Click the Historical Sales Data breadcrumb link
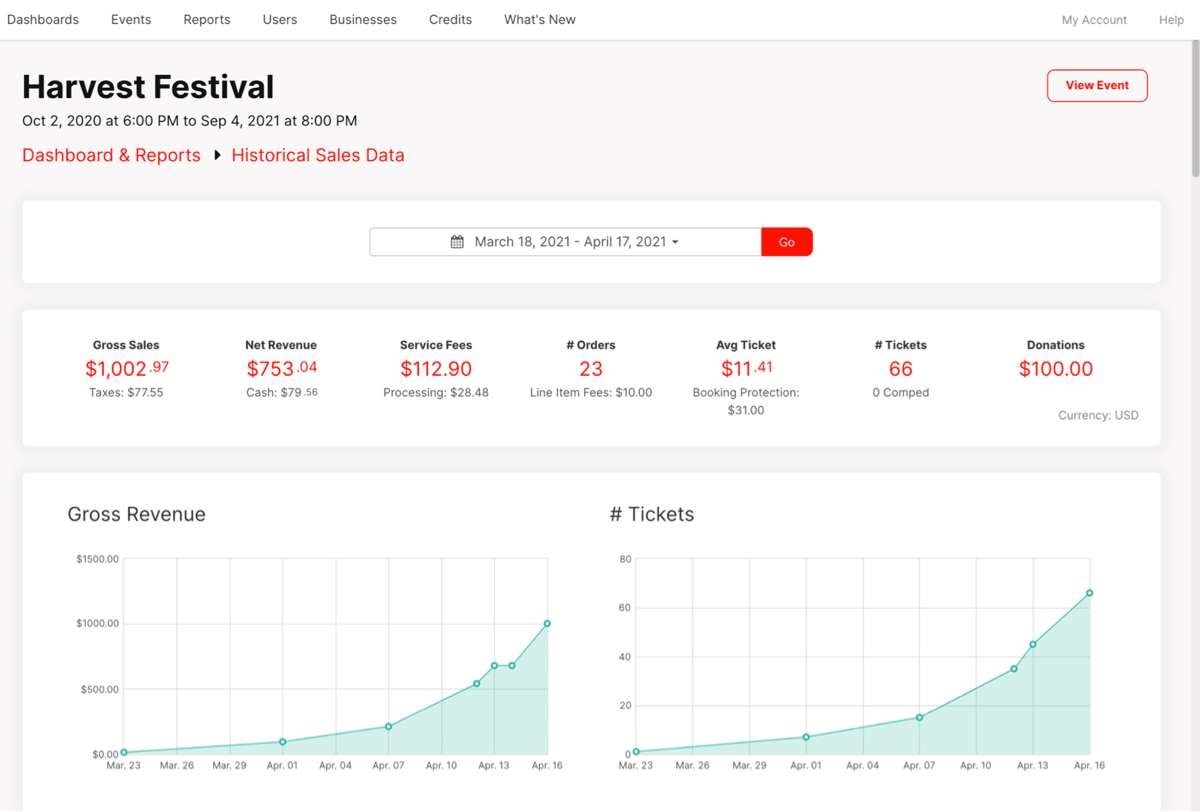This screenshot has width=1200, height=812. click(317, 155)
